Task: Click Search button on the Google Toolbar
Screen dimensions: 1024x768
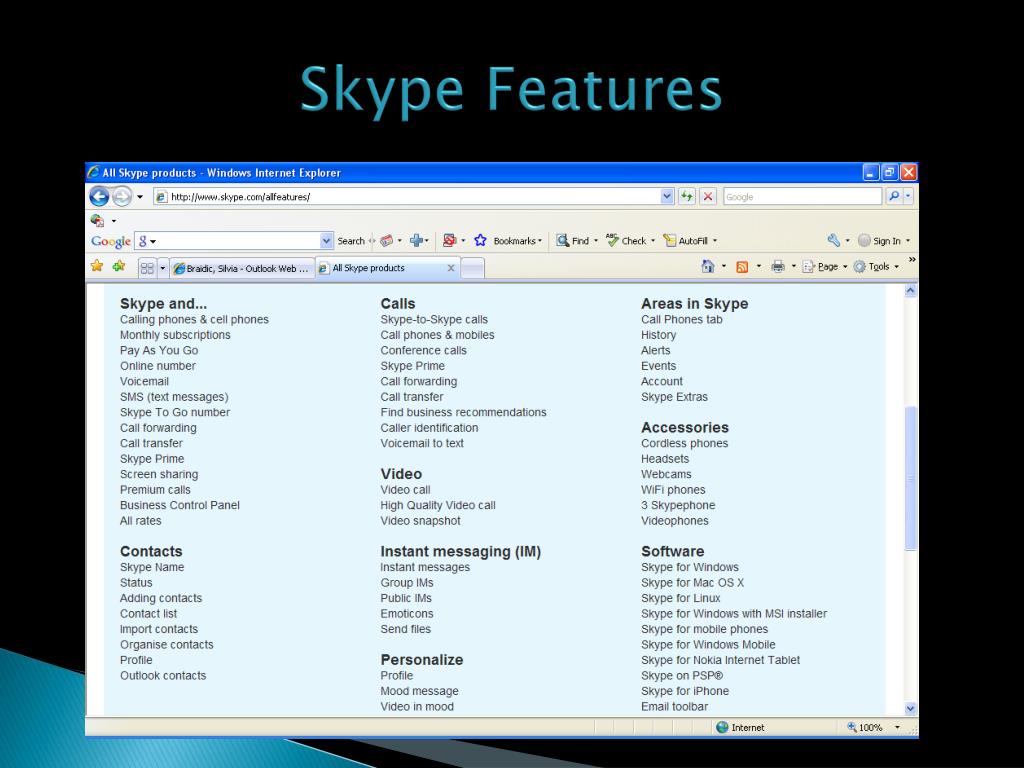Action: pyautogui.click(x=351, y=241)
